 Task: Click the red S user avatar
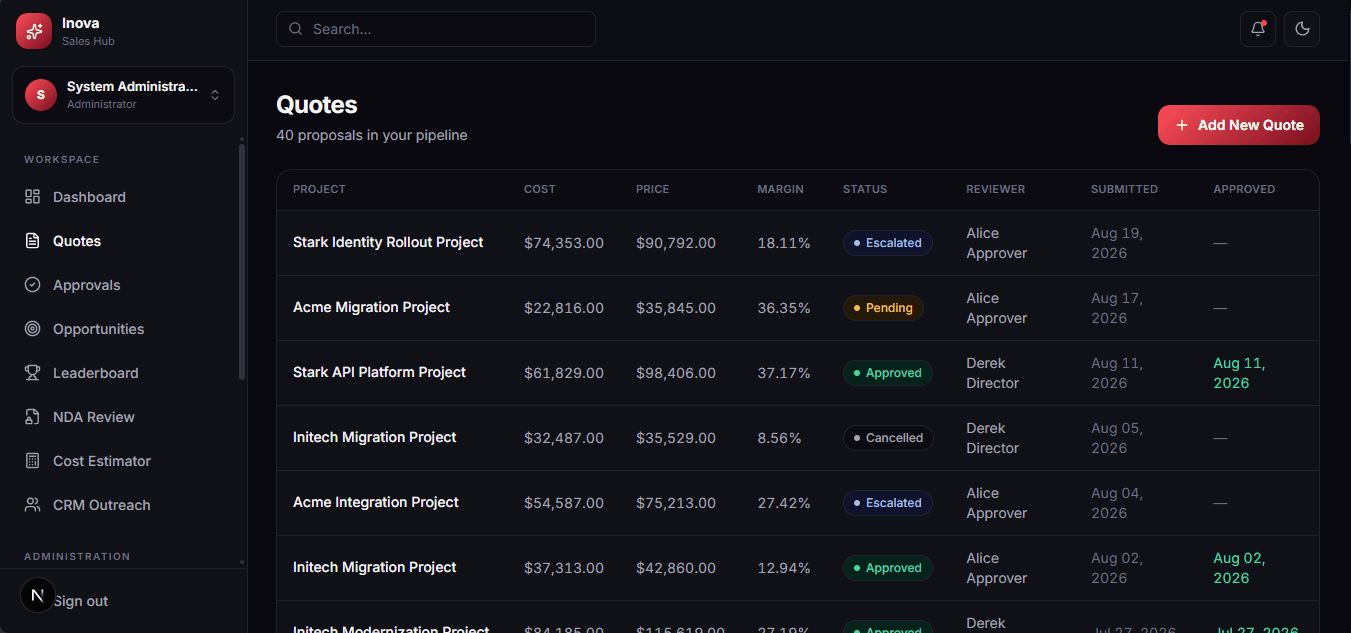41,95
